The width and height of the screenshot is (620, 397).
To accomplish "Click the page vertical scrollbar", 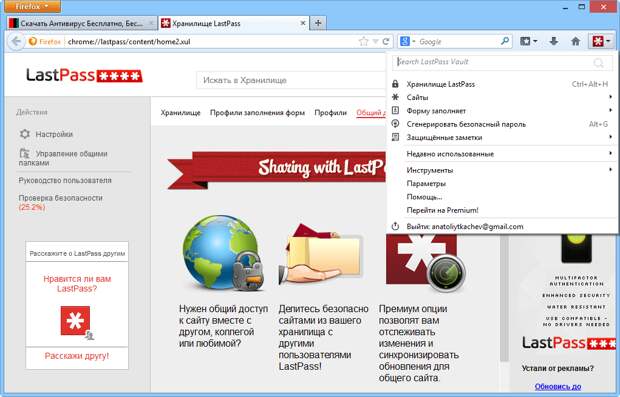I will 504,297.
